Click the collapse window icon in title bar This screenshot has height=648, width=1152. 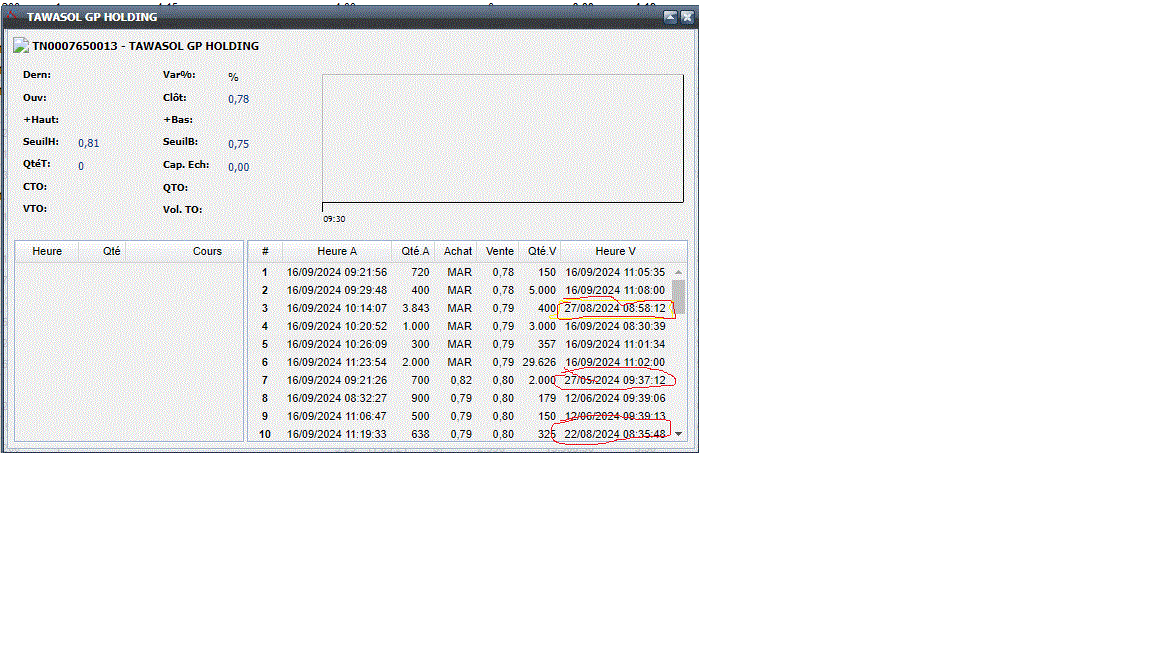(670, 17)
